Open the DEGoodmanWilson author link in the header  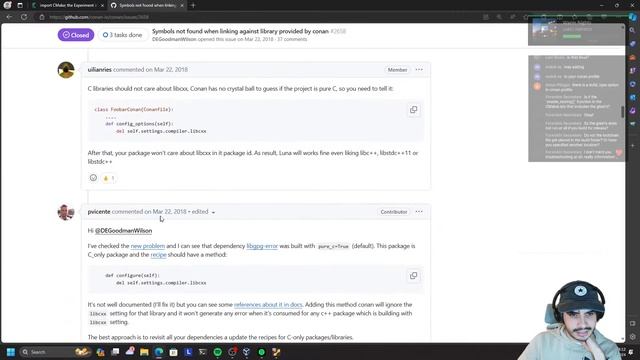174,40
